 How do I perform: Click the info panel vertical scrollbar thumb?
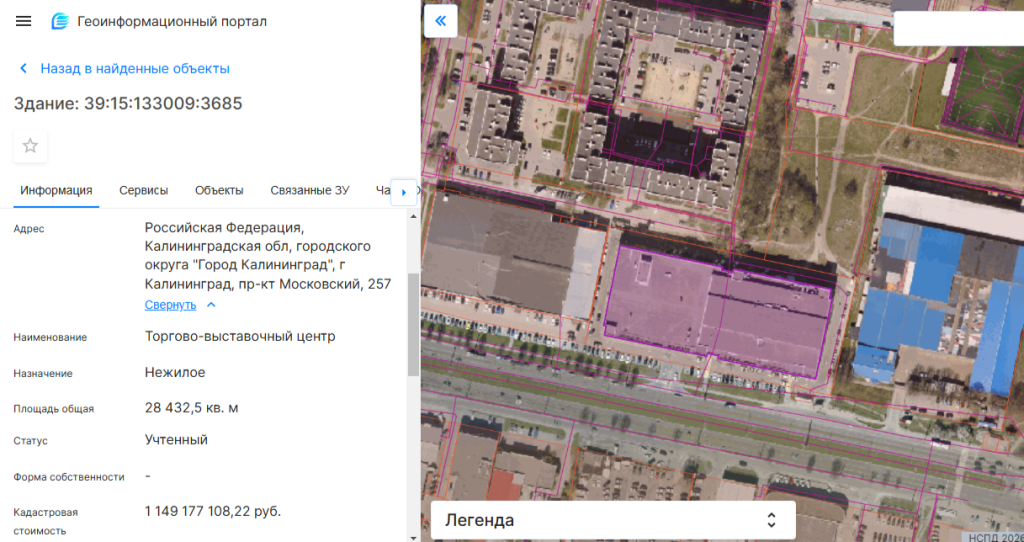[413, 324]
